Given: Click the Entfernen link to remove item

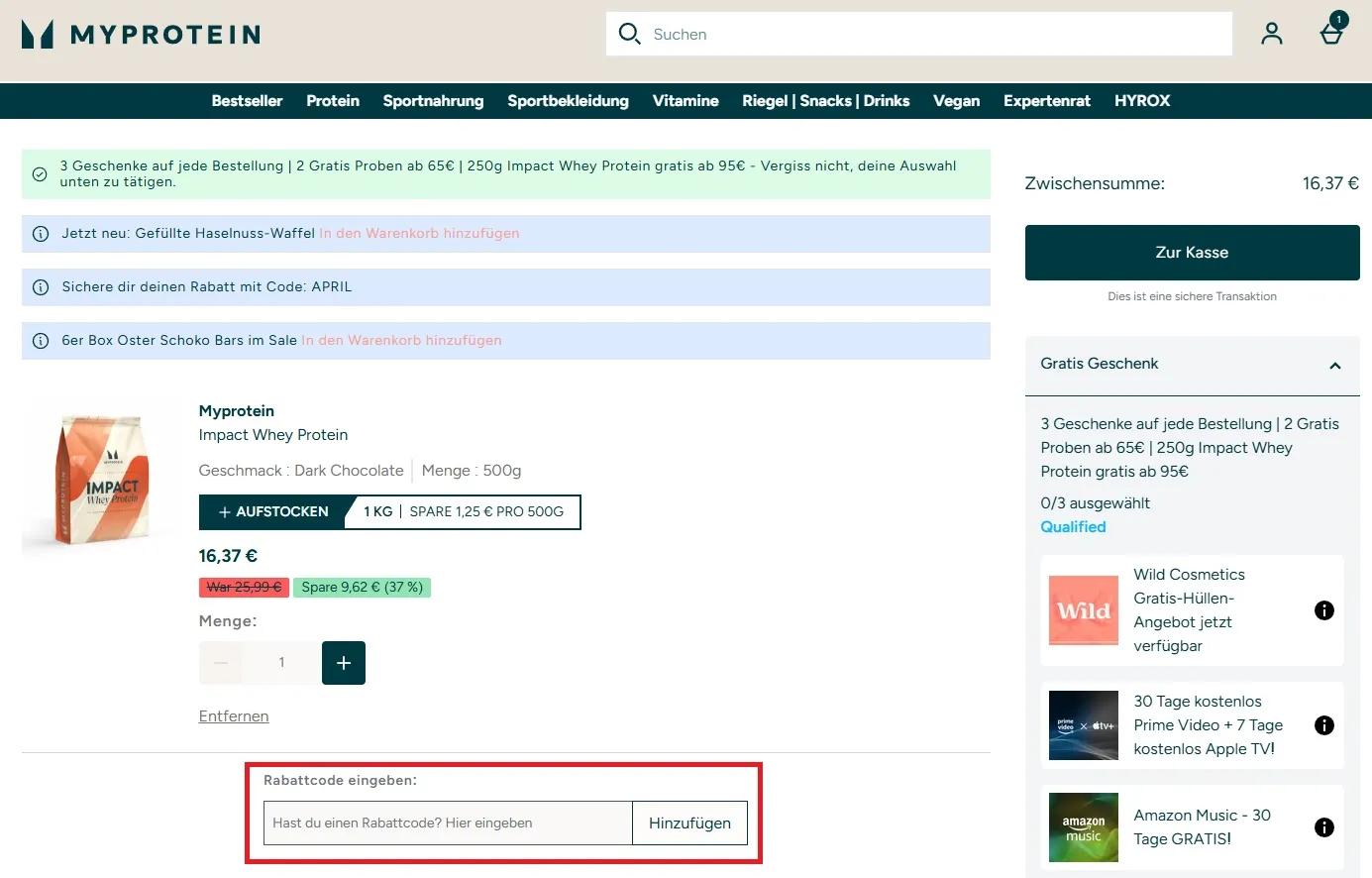Looking at the screenshot, I should coord(234,716).
